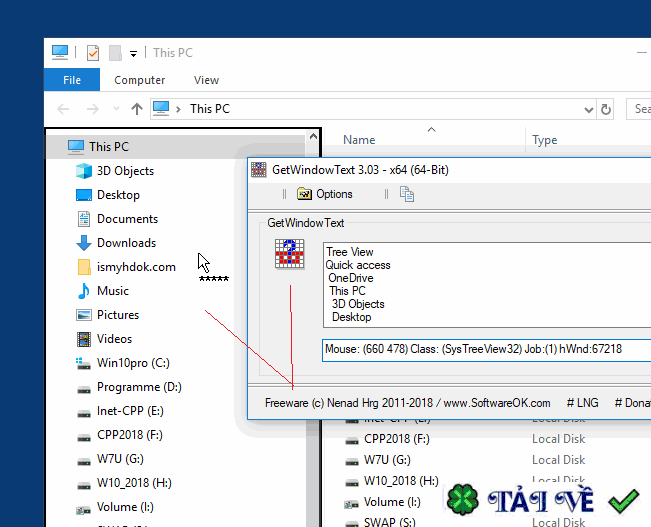Open the View ribbon tab
651x527 pixels.
206,80
